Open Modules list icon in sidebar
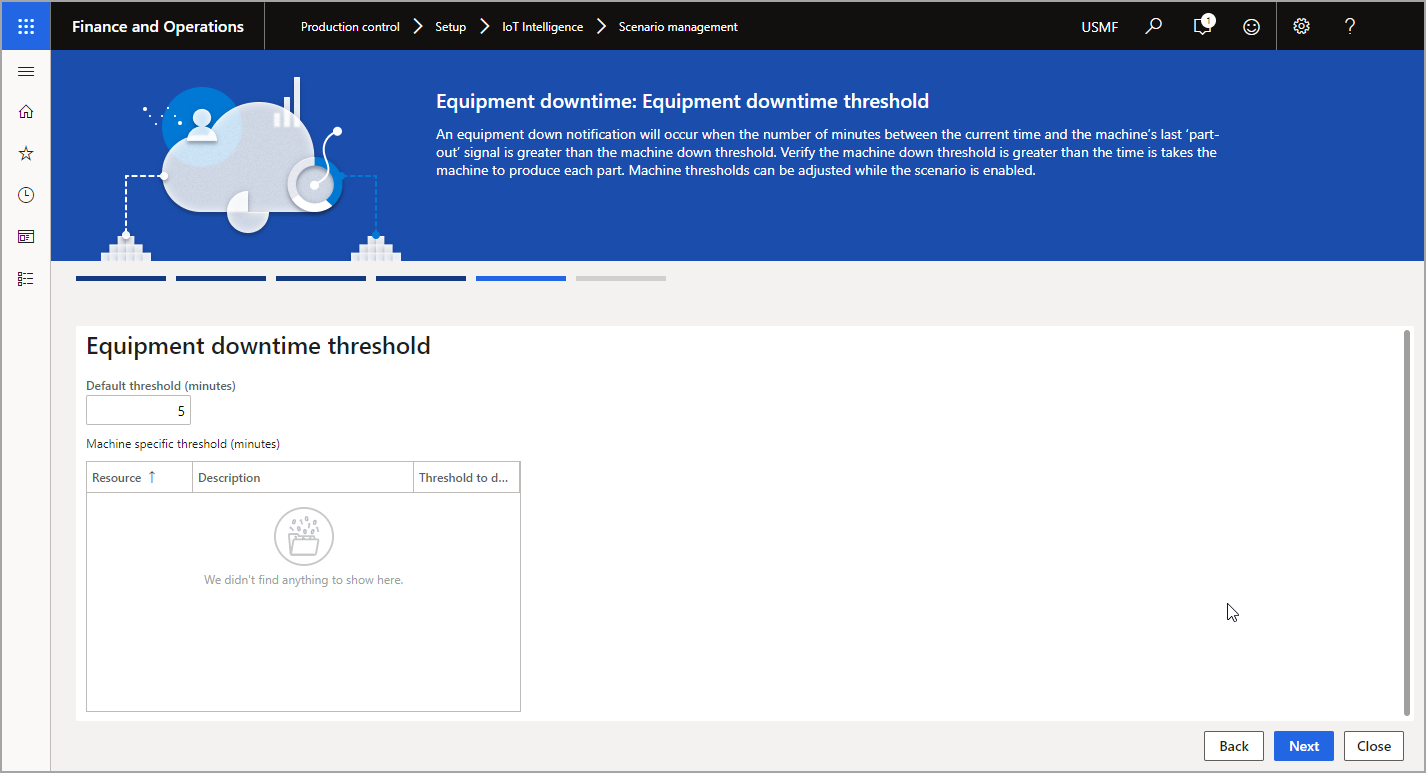 [x=26, y=279]
